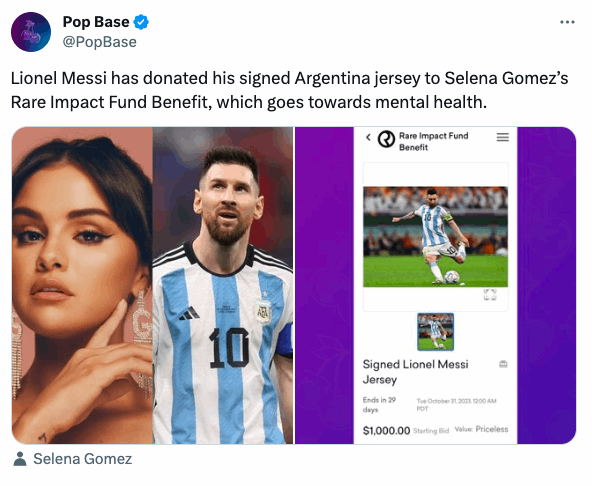Open the Pop Base display name
Screen dimensions: 592x486
[x=96, y=22]
